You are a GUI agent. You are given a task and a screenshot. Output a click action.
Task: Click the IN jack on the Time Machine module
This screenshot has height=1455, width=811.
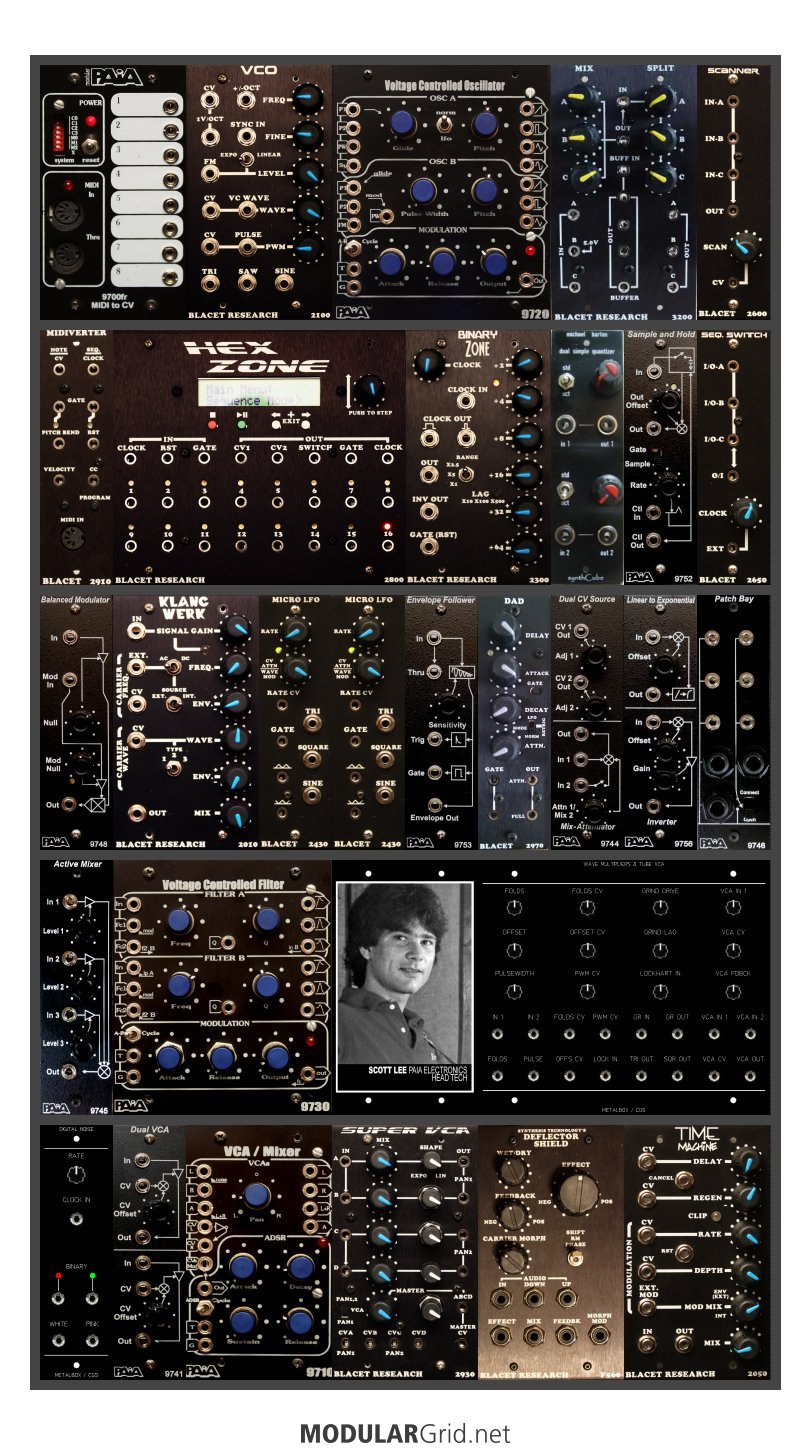pyautogui.click(x=648, y=1345)
